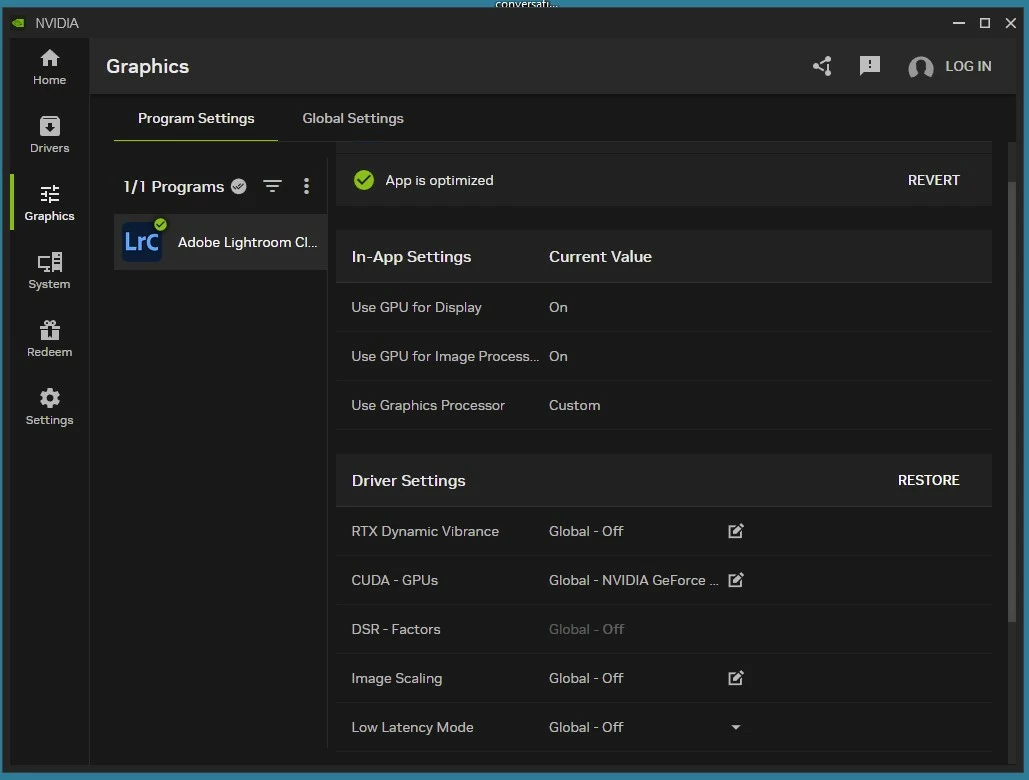Edit the RTX Dynamic Vibrance setting

pyautogui.click(x=736, y=531)
